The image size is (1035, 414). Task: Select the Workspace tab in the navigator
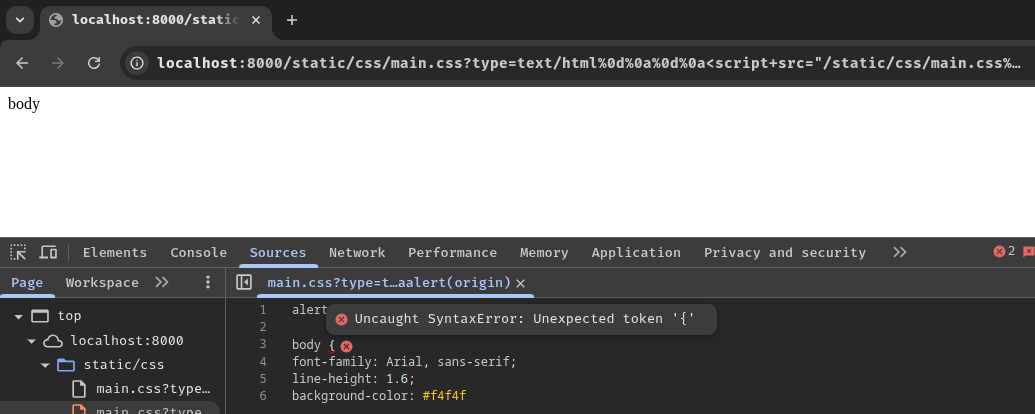(102, 283)
